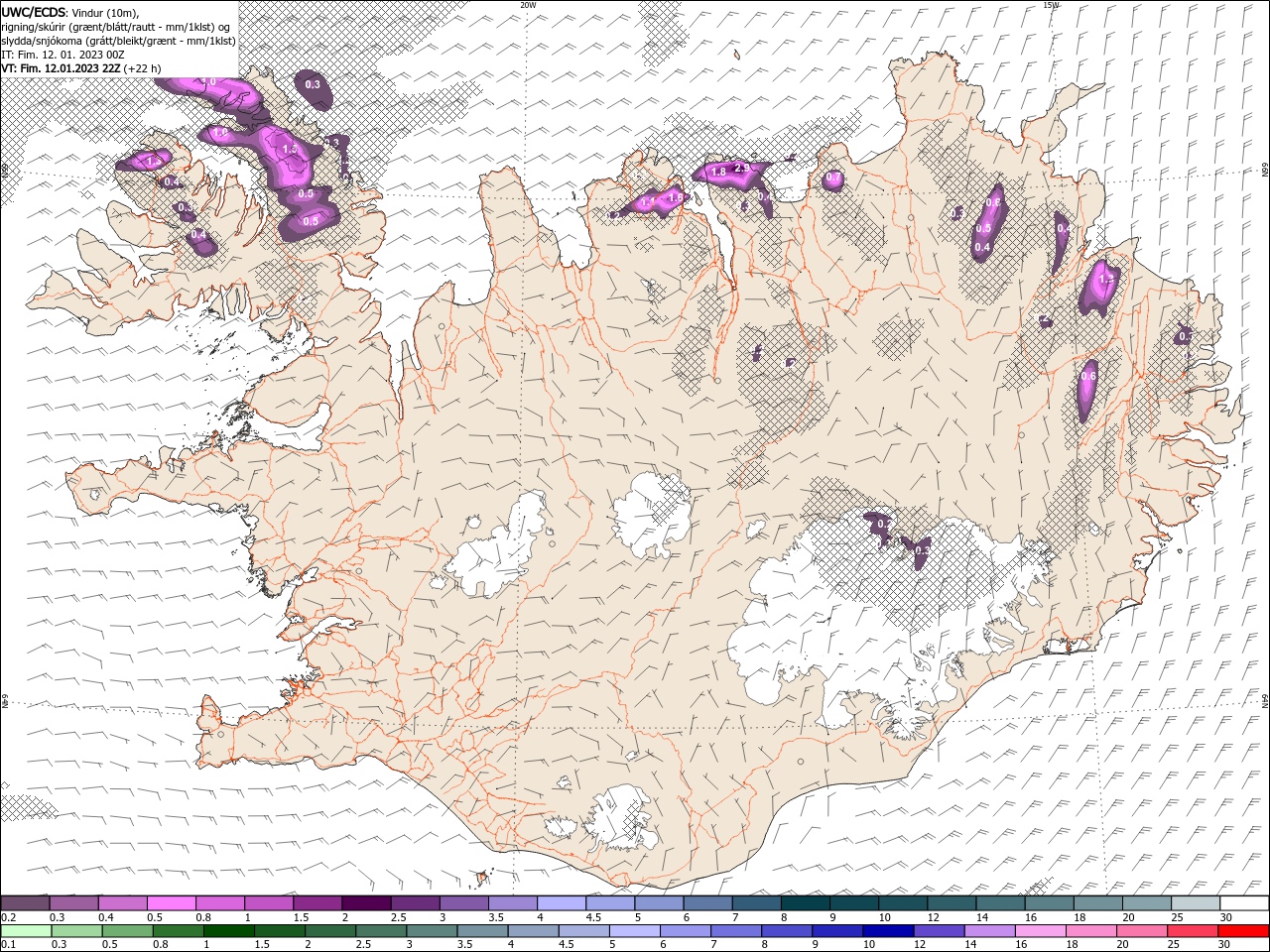Click the bottom-row red-pink swatch at 25
Viewport: 1270px width, 952px height.
[x=1191, y=931]
